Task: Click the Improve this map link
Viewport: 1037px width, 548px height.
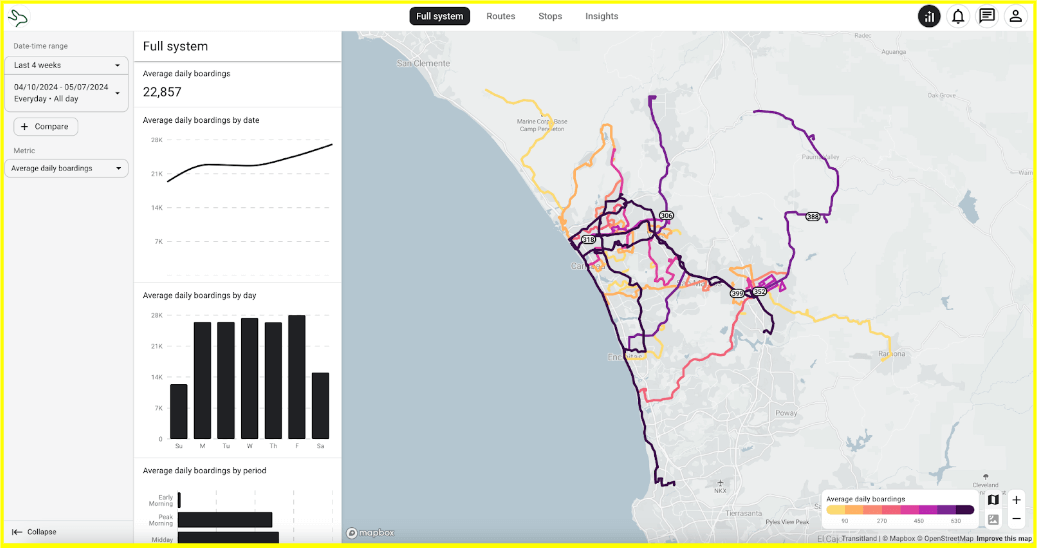Action: (1004, 539)
